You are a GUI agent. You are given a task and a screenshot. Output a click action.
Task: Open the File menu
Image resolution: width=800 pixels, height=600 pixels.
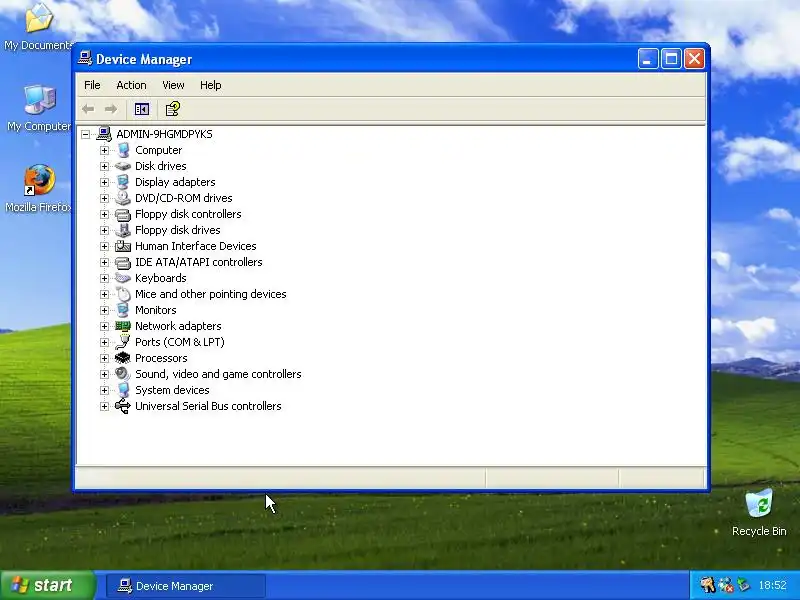(x=92, y=85)
